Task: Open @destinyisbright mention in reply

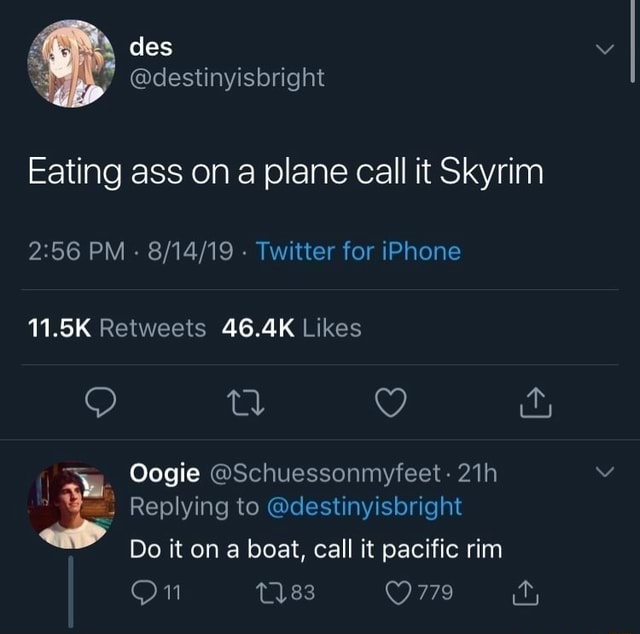Action: tap(364, 507)
